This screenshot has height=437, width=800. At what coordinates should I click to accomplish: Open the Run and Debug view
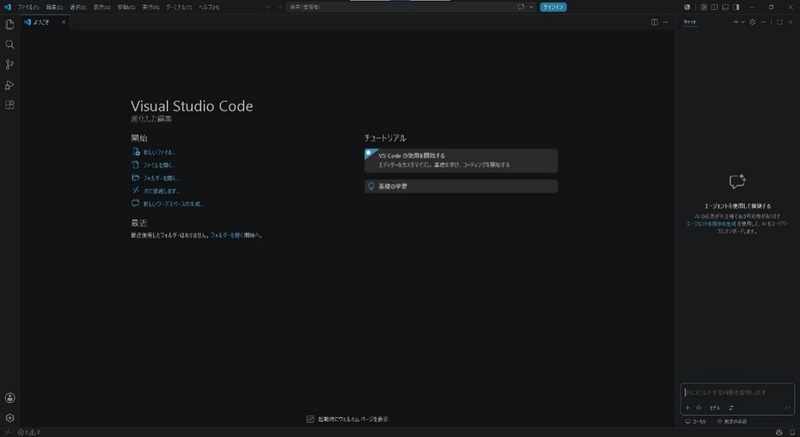point(10,85)
